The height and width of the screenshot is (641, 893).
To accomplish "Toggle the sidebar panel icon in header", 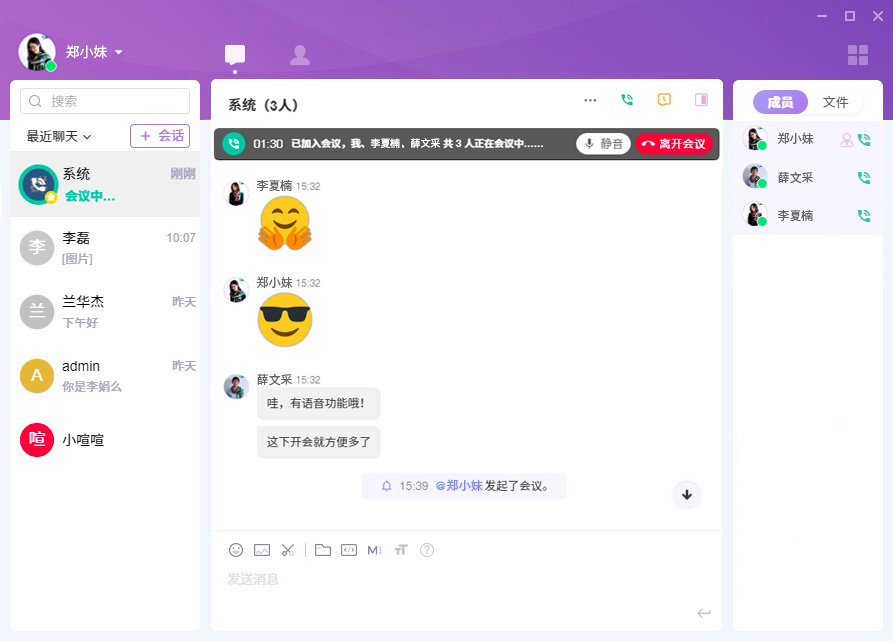I will tap(701, 100).
